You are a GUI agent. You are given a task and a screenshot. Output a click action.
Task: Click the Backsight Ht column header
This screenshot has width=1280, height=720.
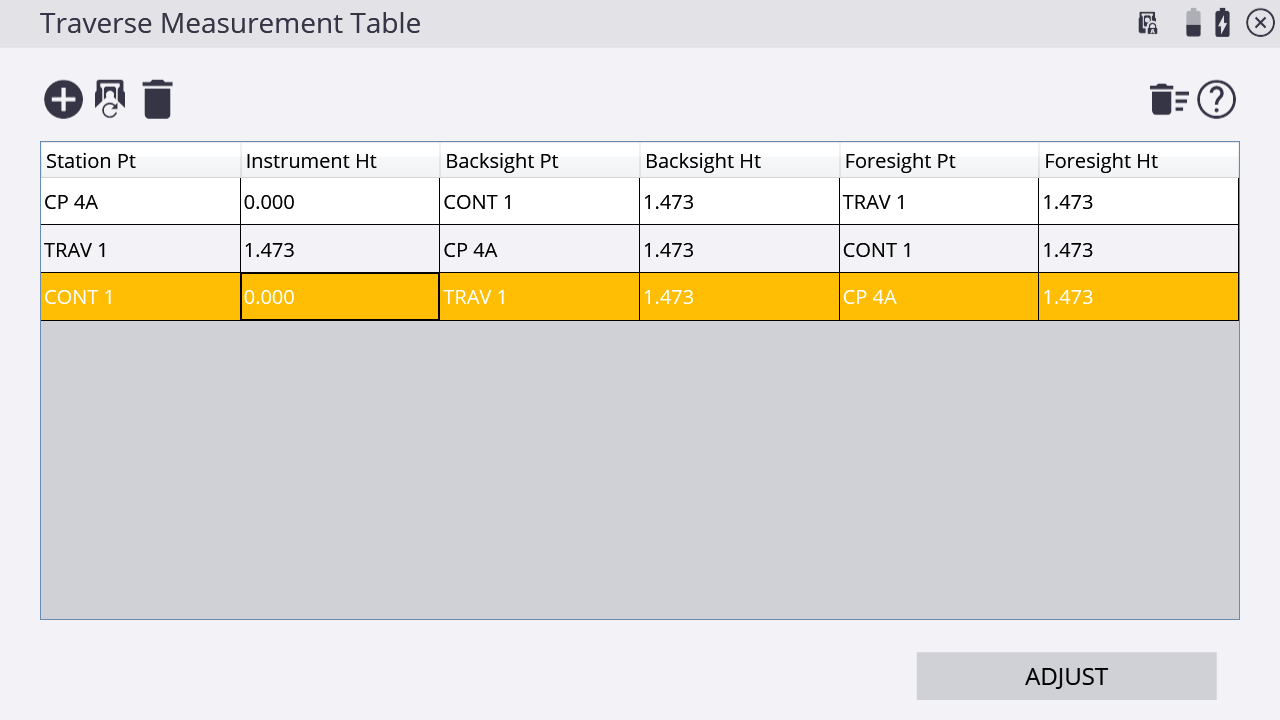[x=740, y=160]
